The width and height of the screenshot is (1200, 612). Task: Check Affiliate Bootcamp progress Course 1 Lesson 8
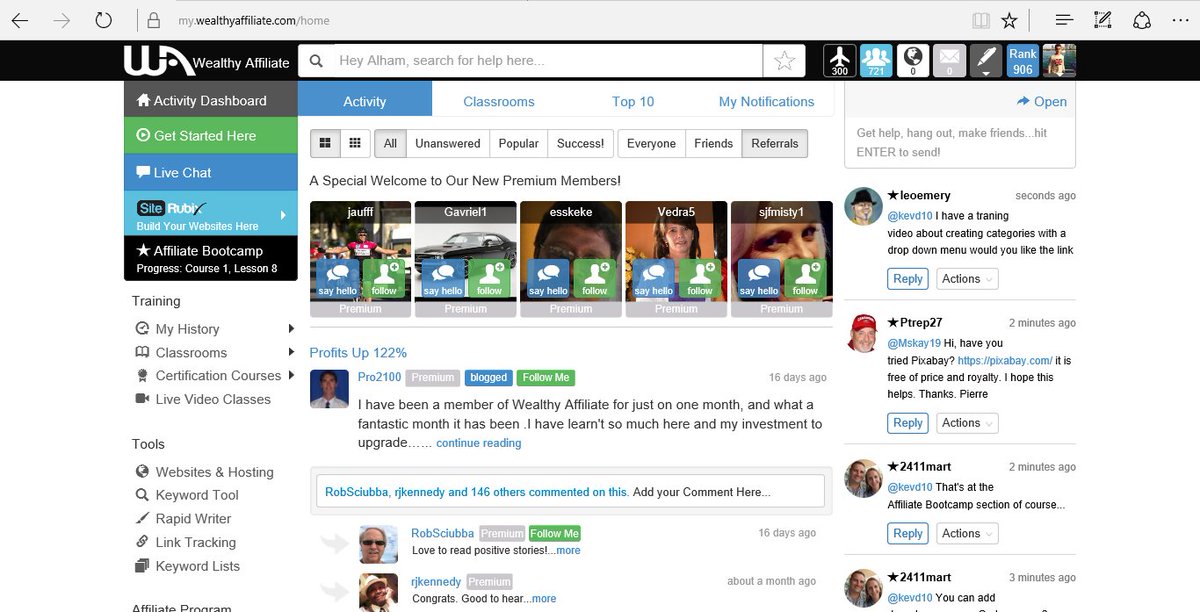(210, 260)
